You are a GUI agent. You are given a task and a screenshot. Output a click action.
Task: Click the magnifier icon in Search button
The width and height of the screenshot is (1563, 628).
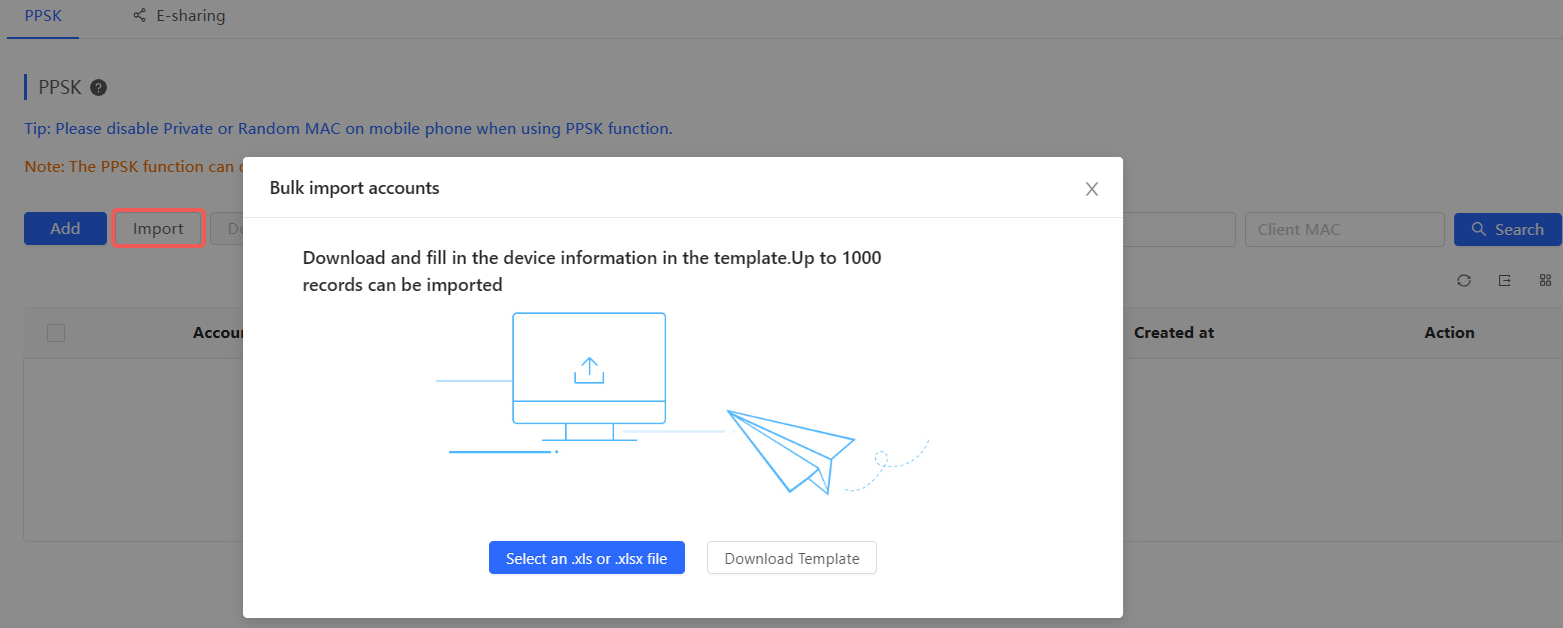coord(1479,230)
